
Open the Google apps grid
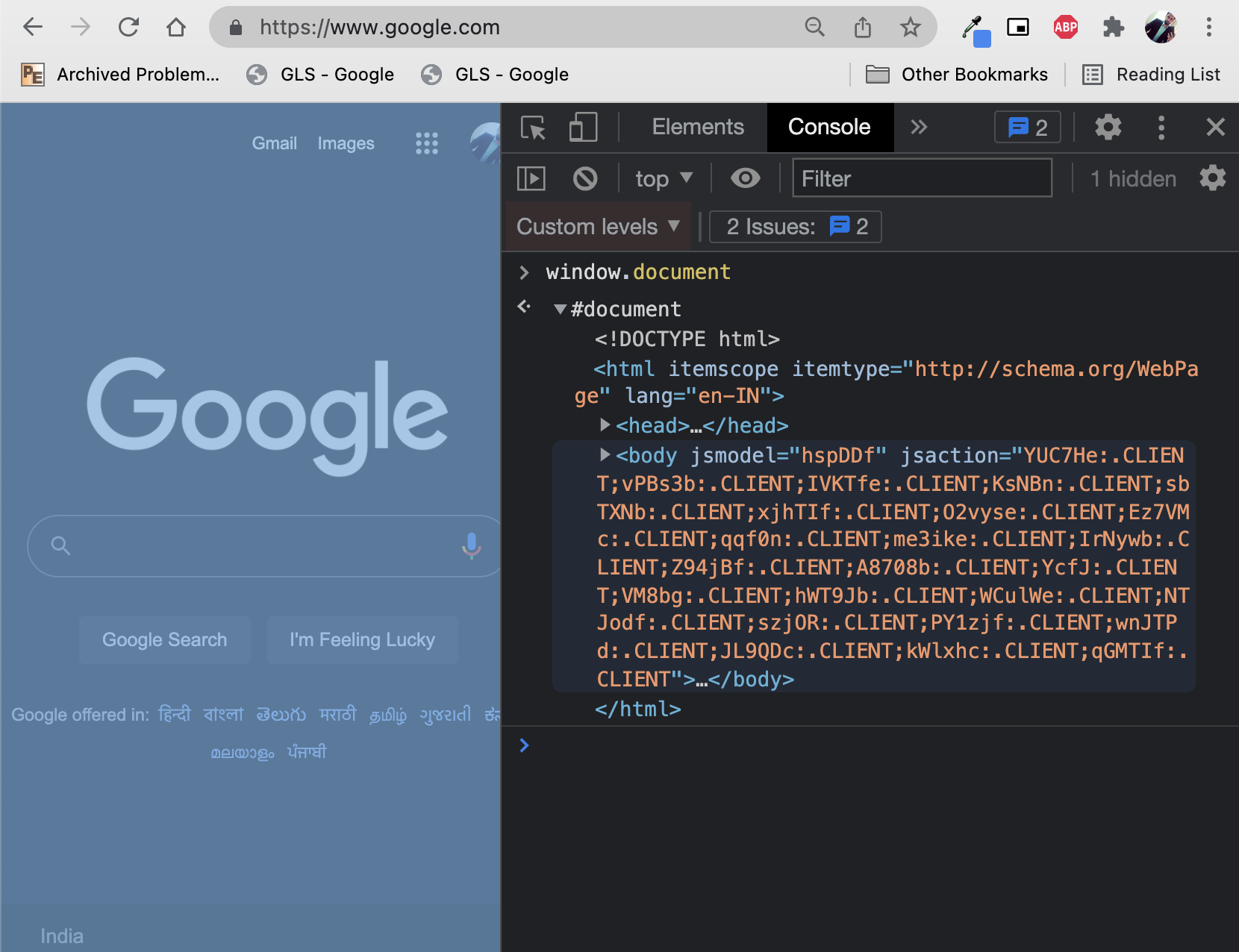(427, 143)
